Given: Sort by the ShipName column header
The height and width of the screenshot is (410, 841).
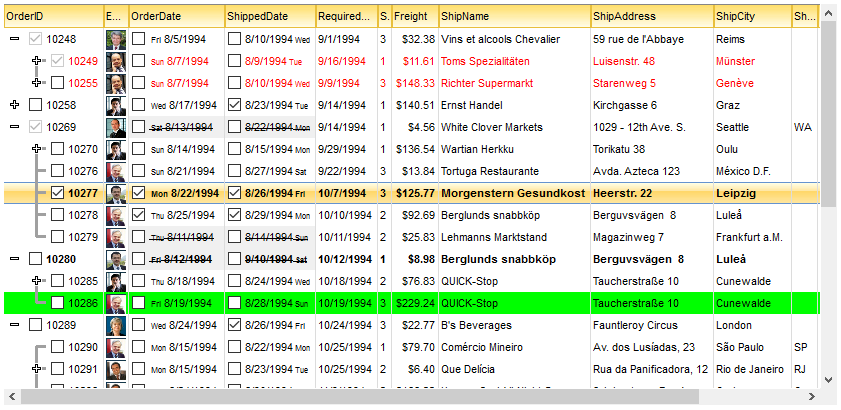Looking at the screenshot, I should tap(513, 16).
